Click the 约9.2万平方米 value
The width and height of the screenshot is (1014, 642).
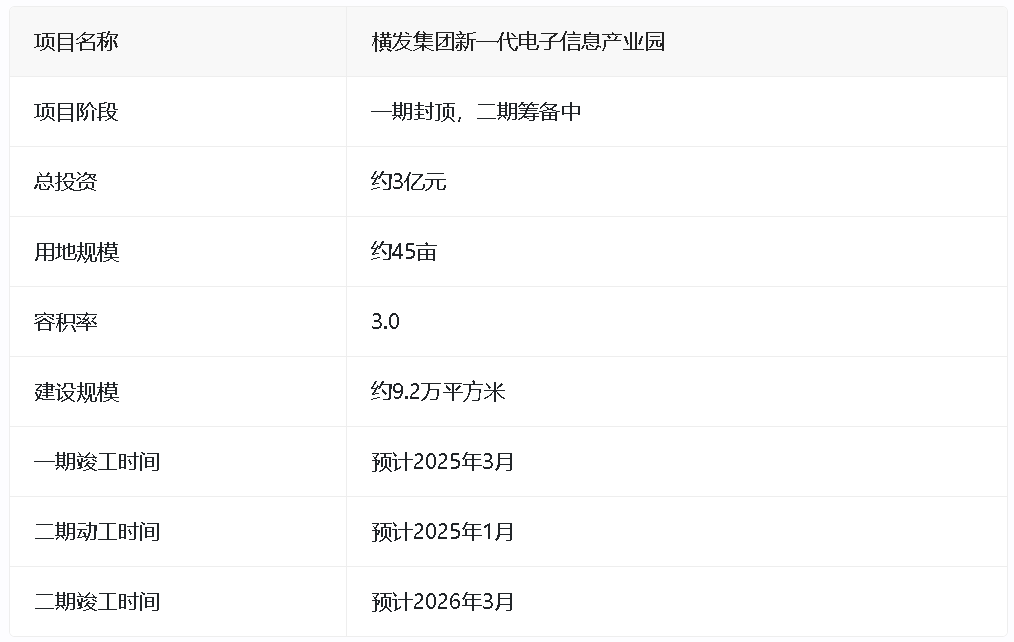438,392
